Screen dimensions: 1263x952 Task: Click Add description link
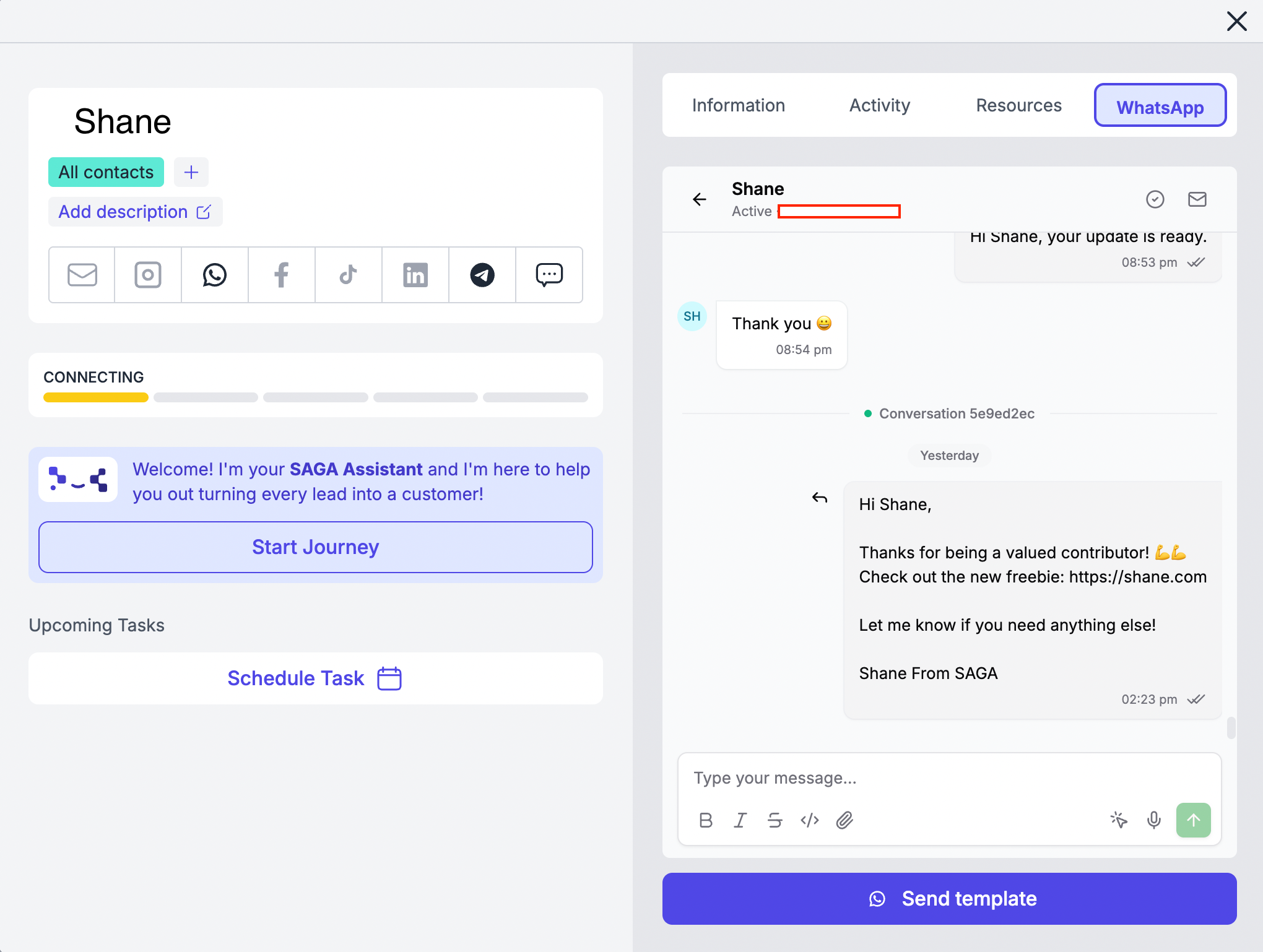pyautogui.click(x=135, y=212)
